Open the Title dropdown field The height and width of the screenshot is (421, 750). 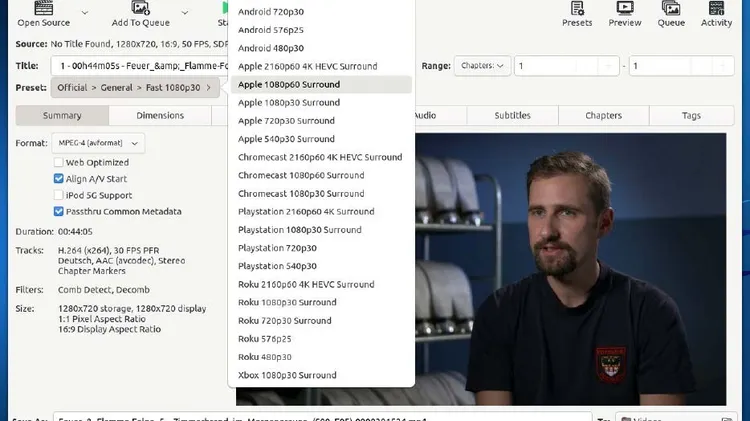tap(140, 66)
